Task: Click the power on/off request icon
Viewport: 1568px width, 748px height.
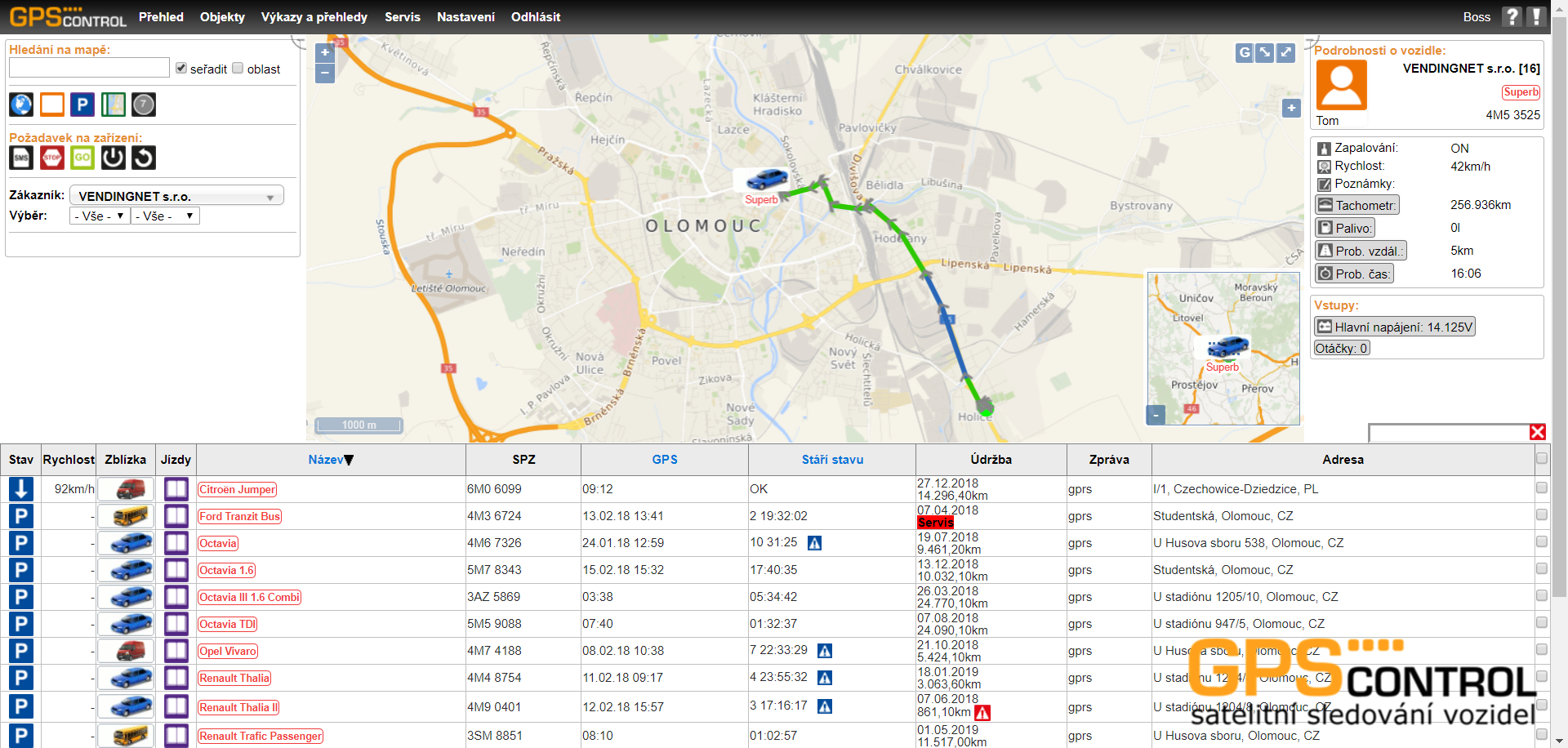Action: point(114,158)
